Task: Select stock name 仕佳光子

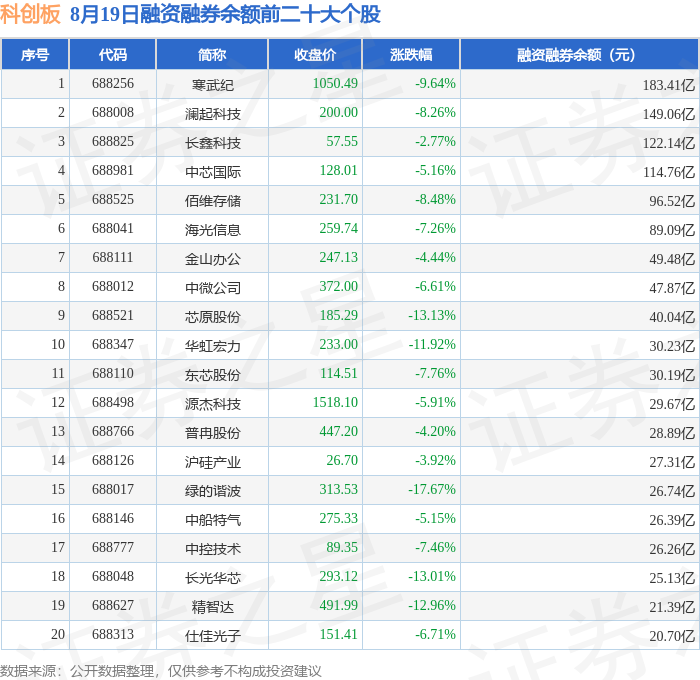Action: tap(212, 636)
